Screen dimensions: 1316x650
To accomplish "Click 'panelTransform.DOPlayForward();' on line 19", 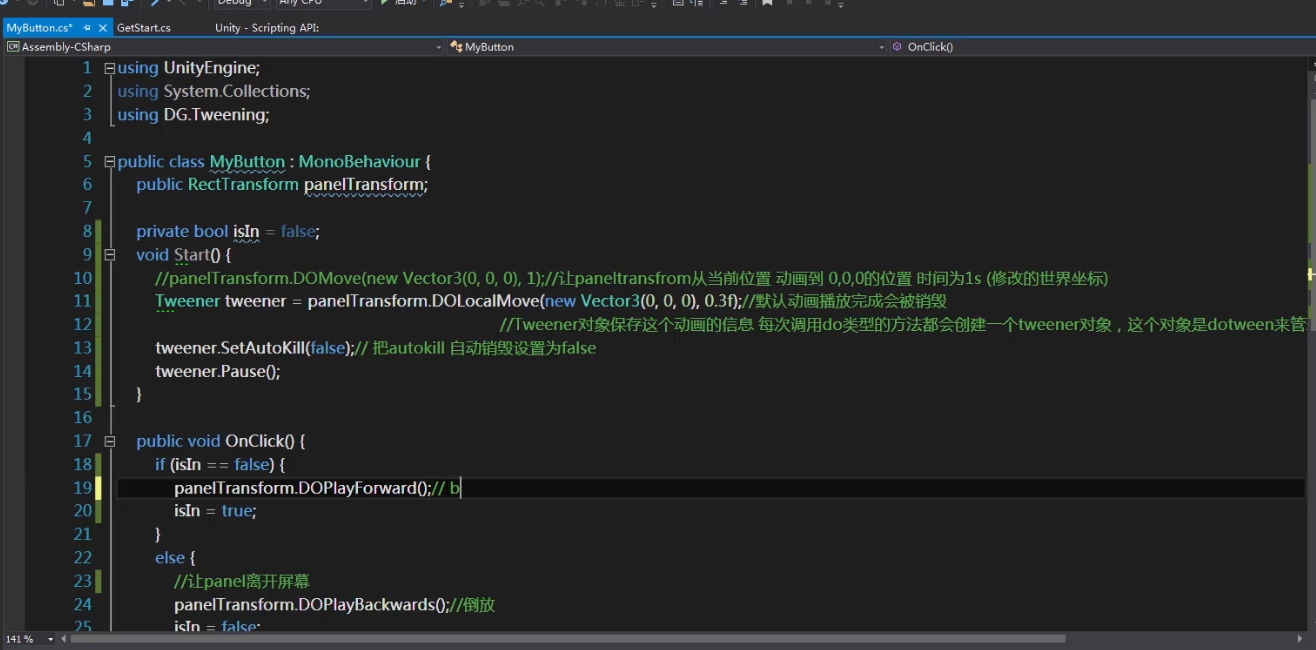I will click(x=302, y=488).
